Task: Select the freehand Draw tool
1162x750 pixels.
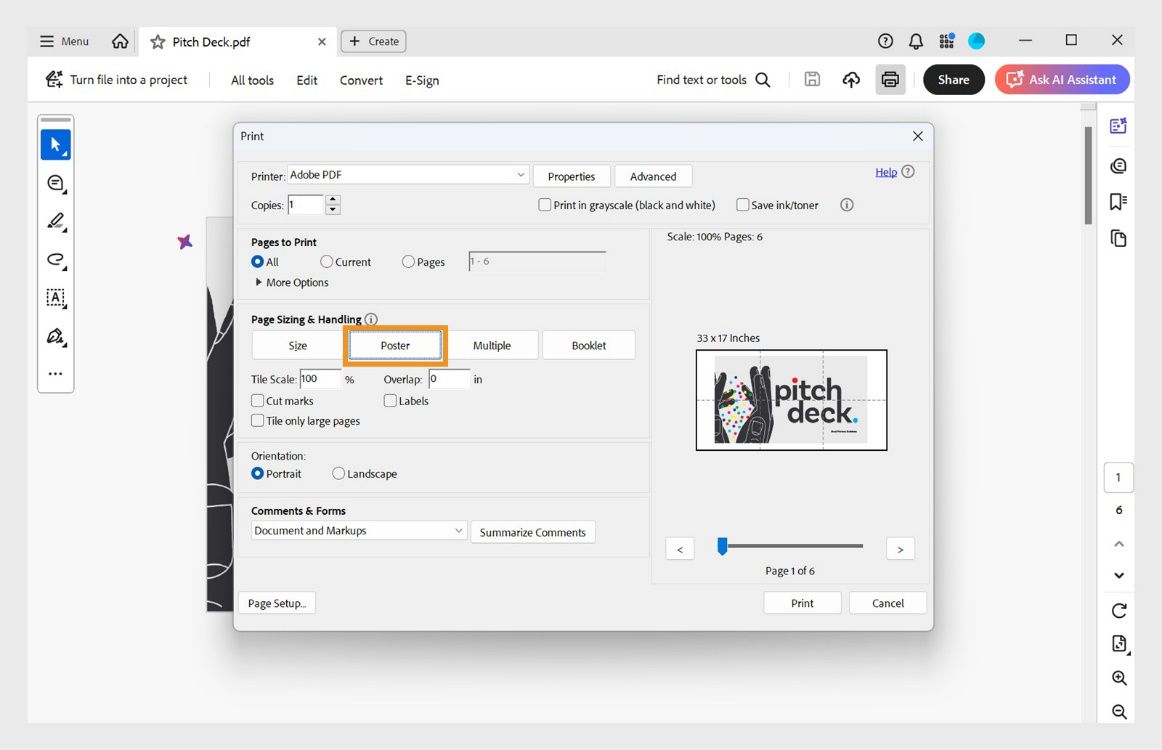Action: pyautogui.click(x=55, y=259)
